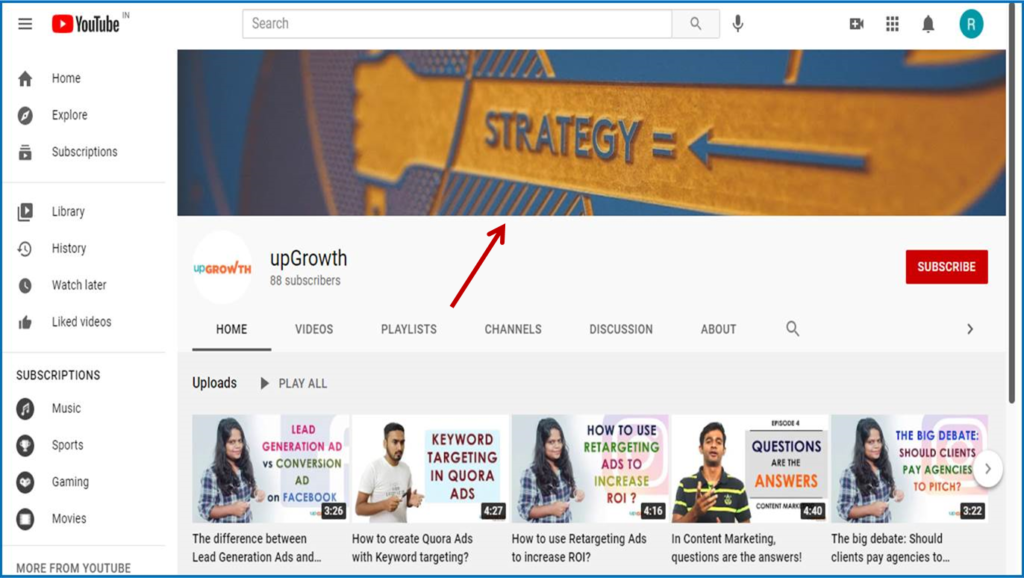The height and width of the screenshot is (578, 1024).
Task: Click the Music subscription icon
Action: tap(25, 409)
